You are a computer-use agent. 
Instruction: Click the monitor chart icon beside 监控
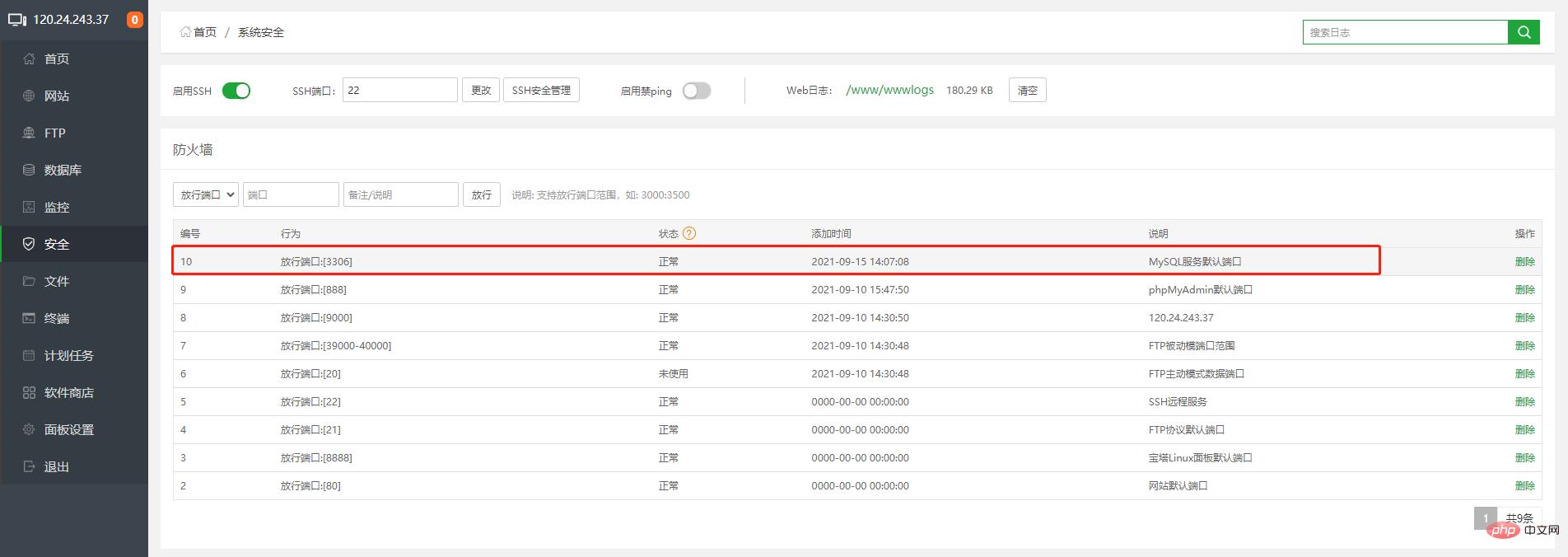point(29,207)
